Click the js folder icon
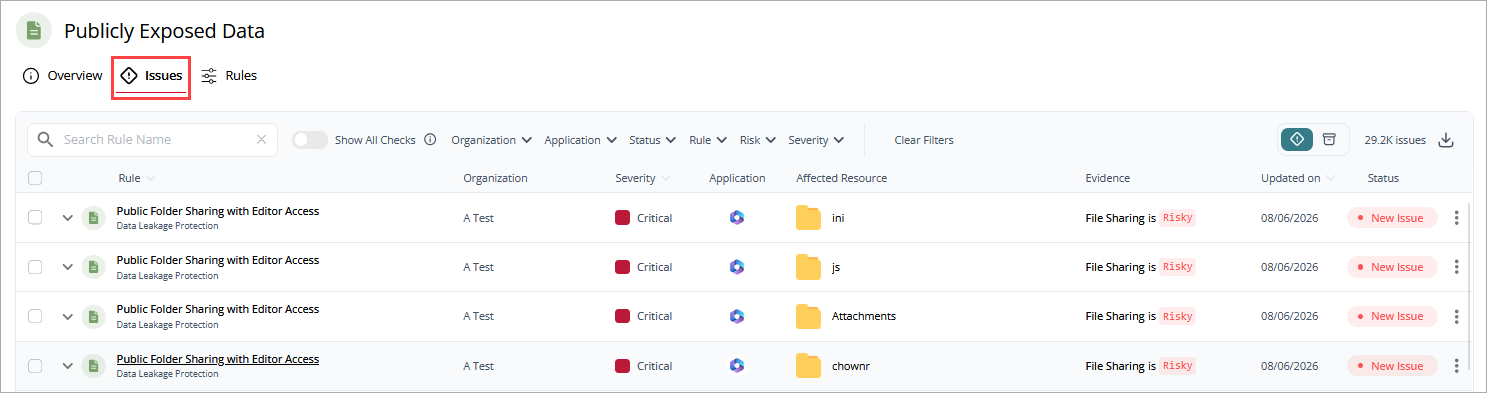This screenshot has width=1487, height=393. 808,267
